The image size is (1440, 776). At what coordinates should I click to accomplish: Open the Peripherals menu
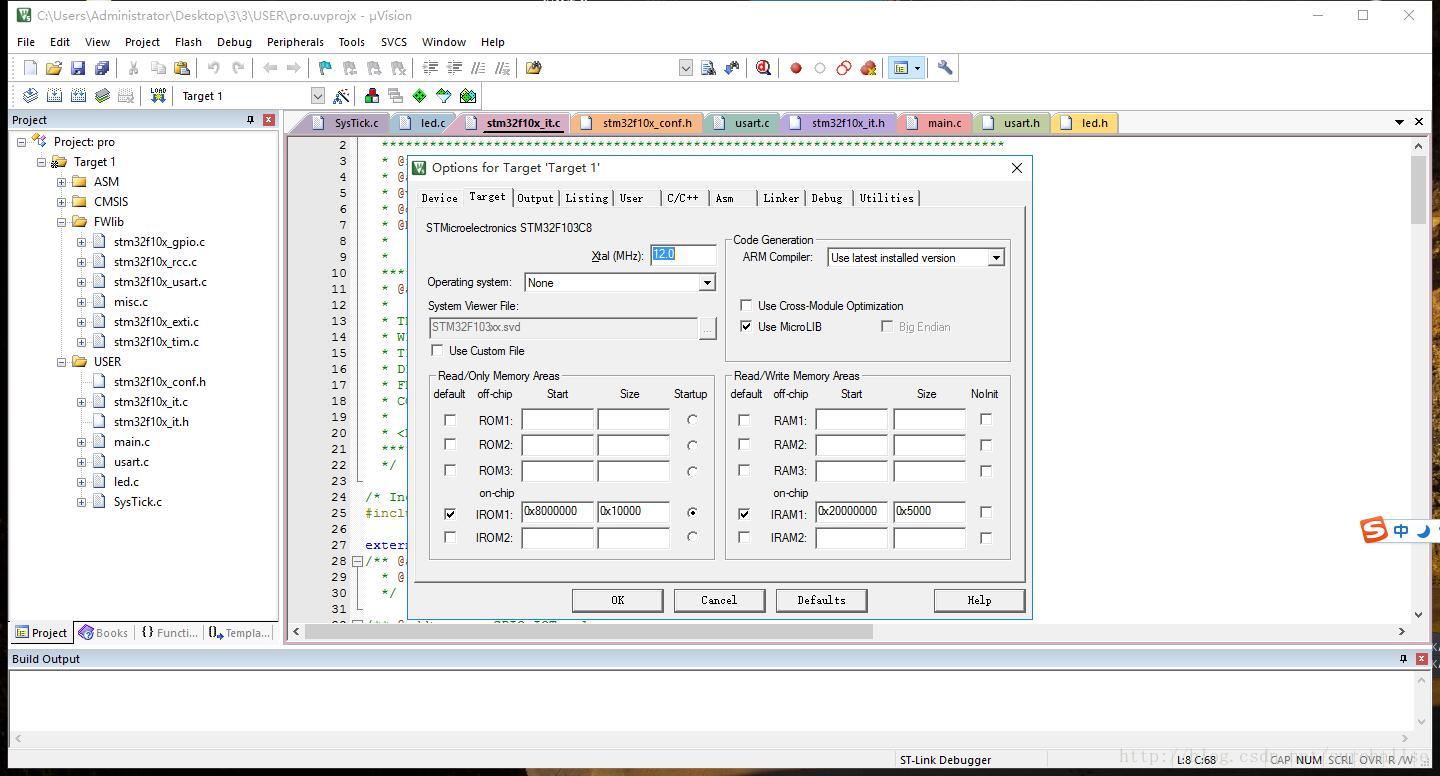point(295,42)
